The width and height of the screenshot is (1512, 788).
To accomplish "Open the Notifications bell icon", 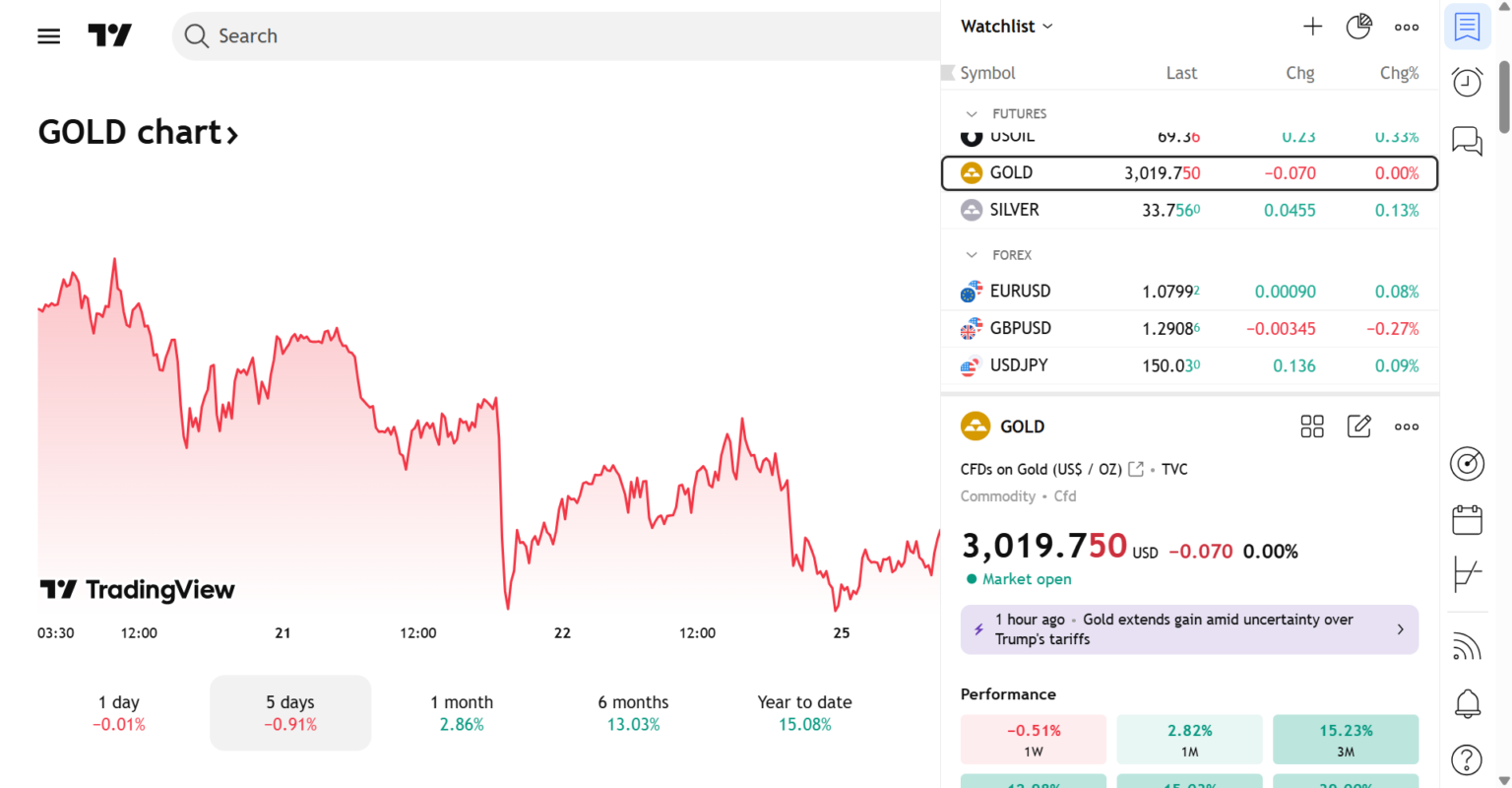I will [1467, 703].
